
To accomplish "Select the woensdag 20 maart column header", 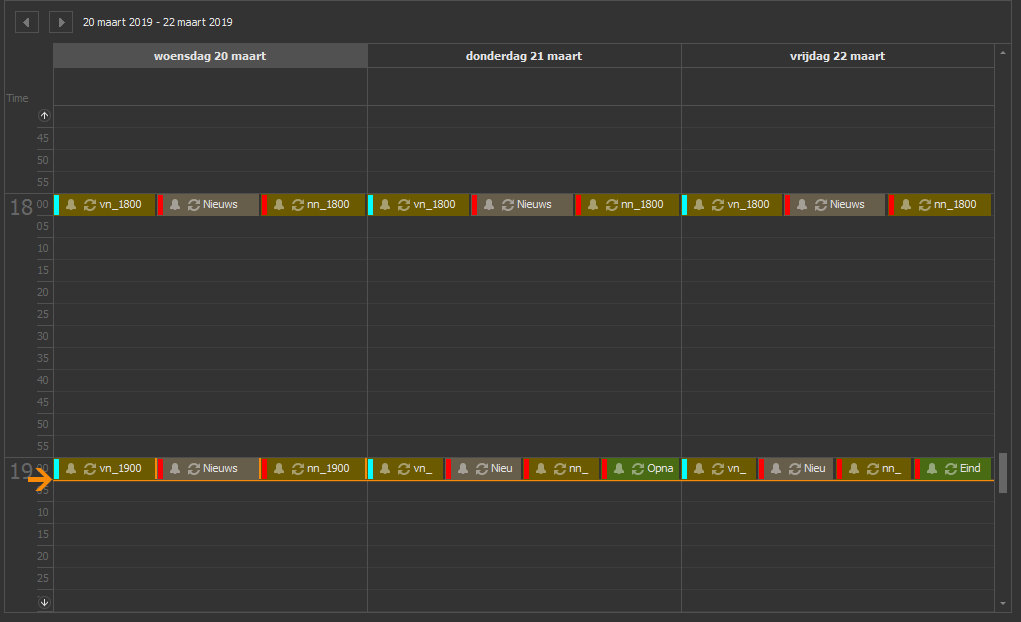I will tap(210, 56).
